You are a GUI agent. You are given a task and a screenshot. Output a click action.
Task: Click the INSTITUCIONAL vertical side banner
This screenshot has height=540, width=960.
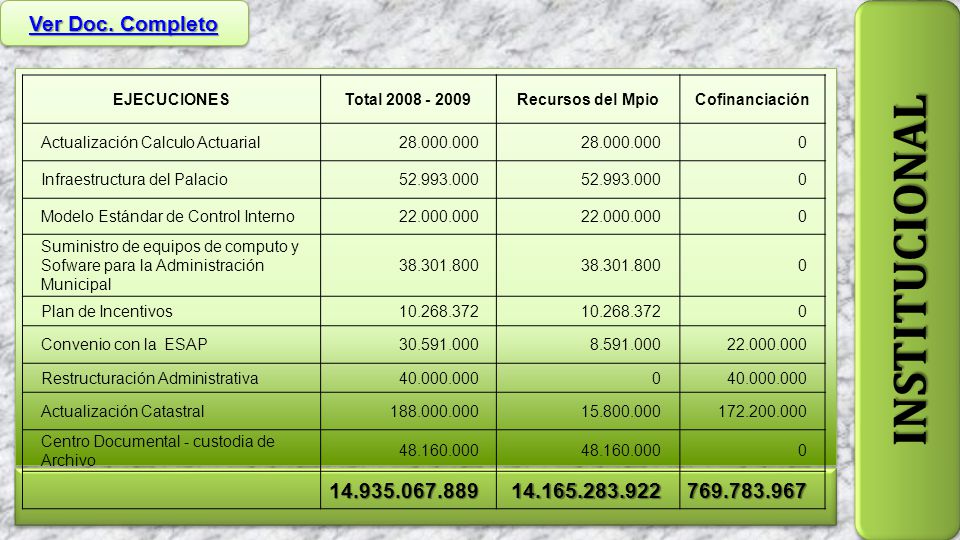(910, 269)
